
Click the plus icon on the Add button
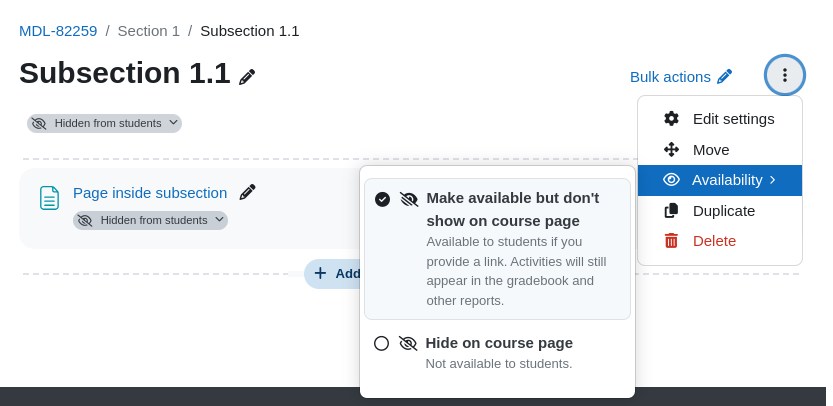(x=320, y=273)
